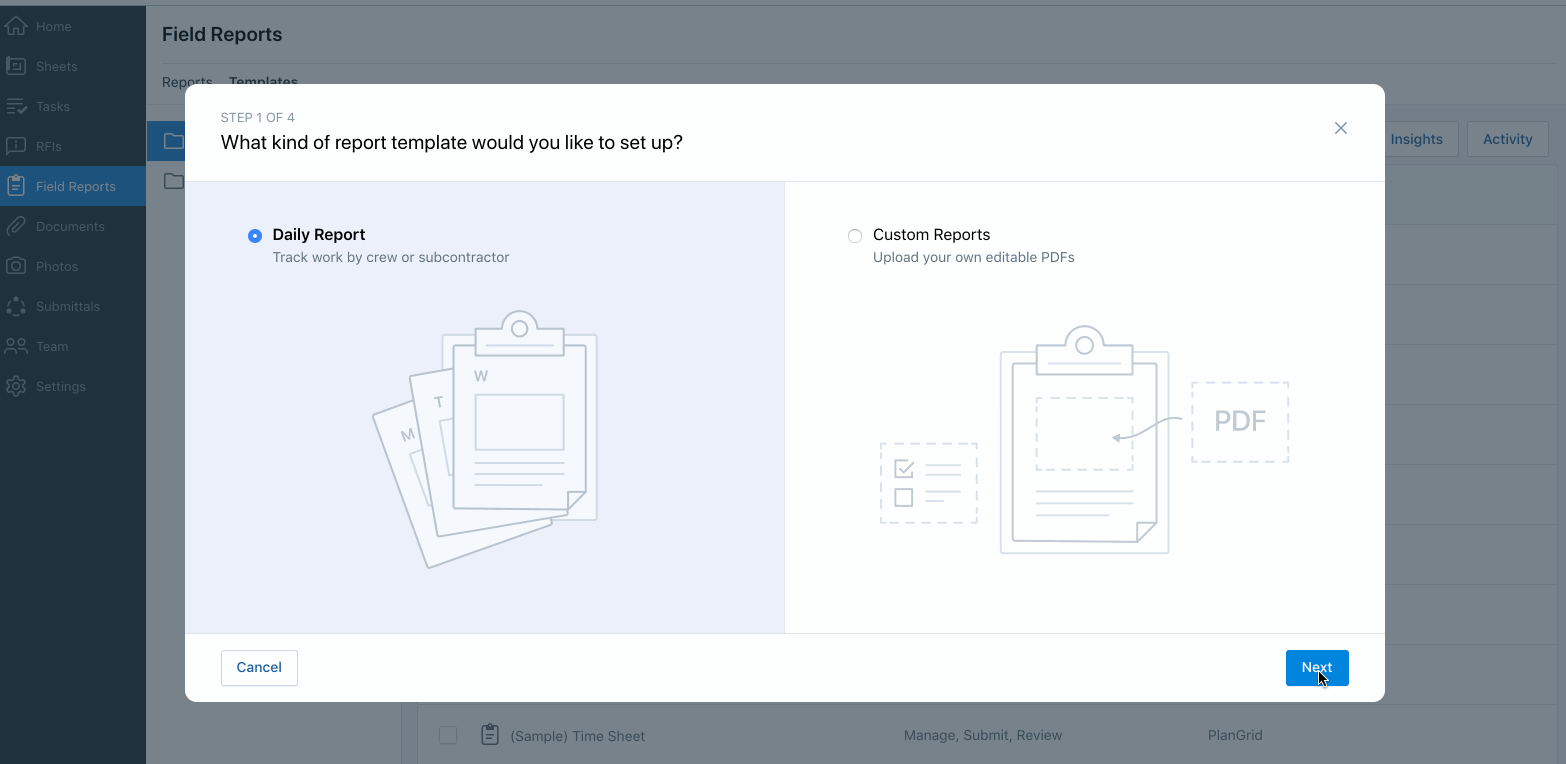The height and width of the screenshot is (764, 1566).
Task: Click the Submittals icon in sidebar
Action: [16, 306]
